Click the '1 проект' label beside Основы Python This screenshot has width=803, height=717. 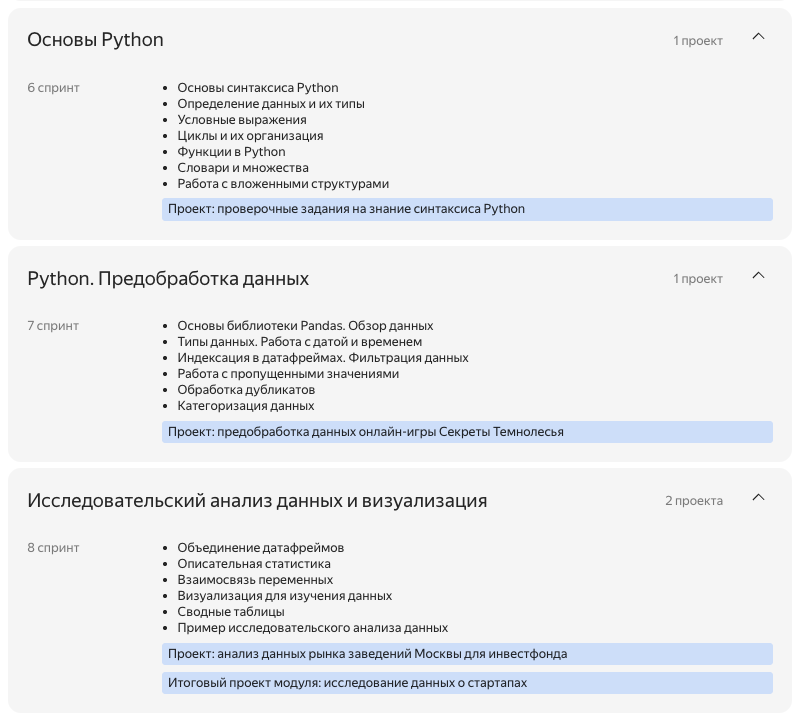(x=698, y=40)
